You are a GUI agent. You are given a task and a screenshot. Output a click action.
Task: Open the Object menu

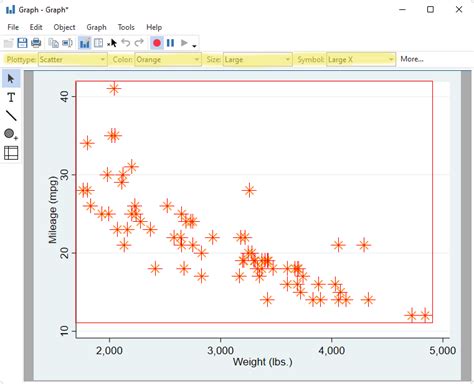(x=64, y=27)
